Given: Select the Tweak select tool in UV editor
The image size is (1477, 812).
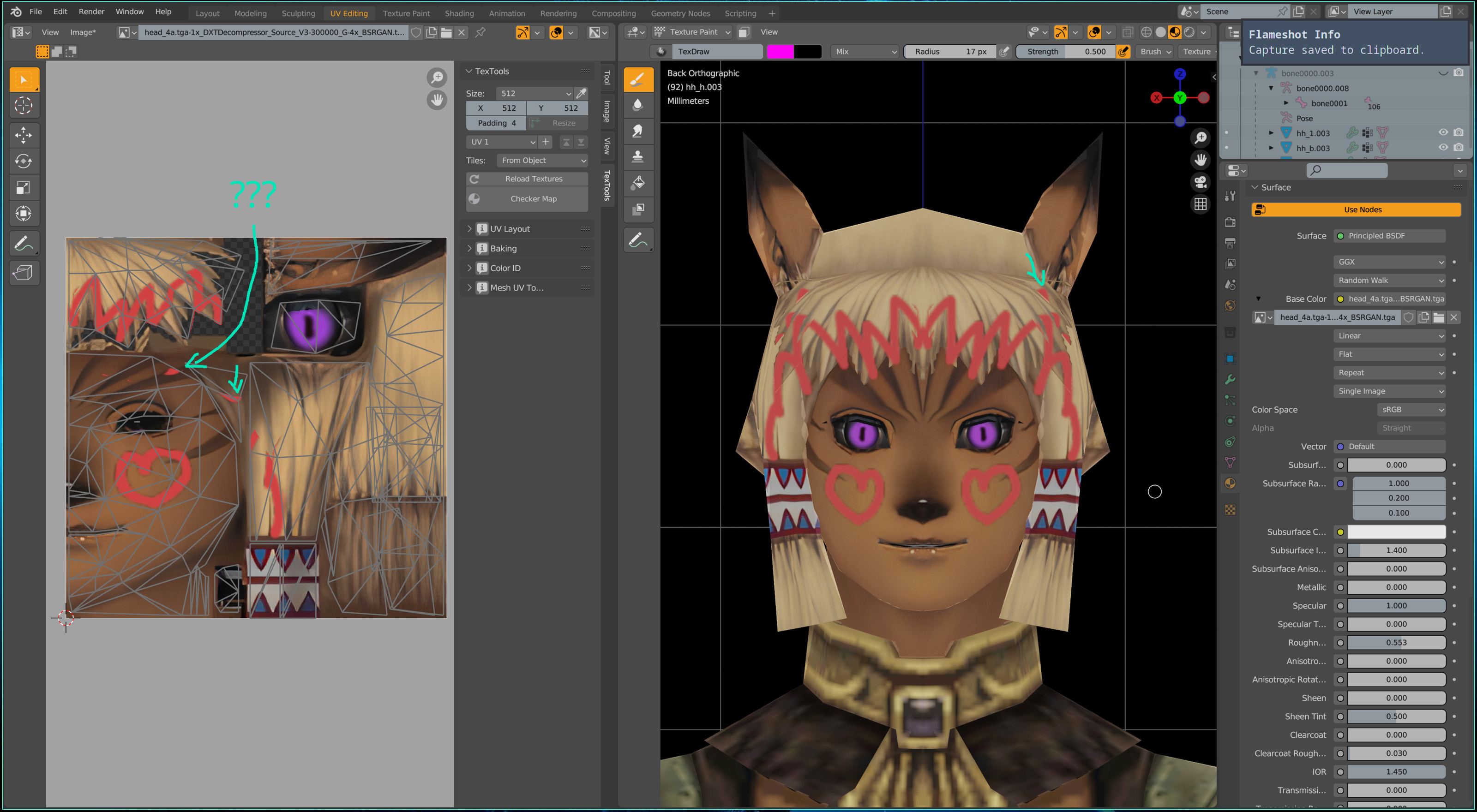Looking at the screenshot, I should pyautogui.click(x=24, y=79).
